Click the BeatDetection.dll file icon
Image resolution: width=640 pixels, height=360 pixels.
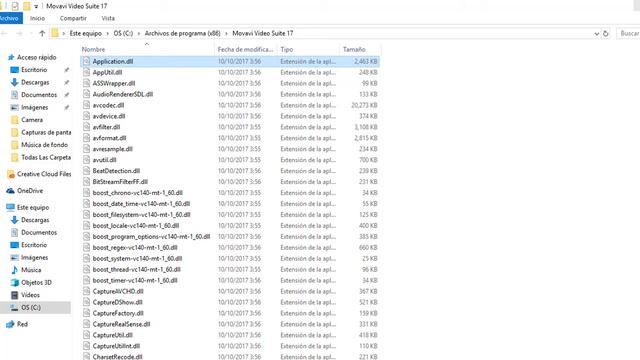pyautogui.click(x=86, y=171)
